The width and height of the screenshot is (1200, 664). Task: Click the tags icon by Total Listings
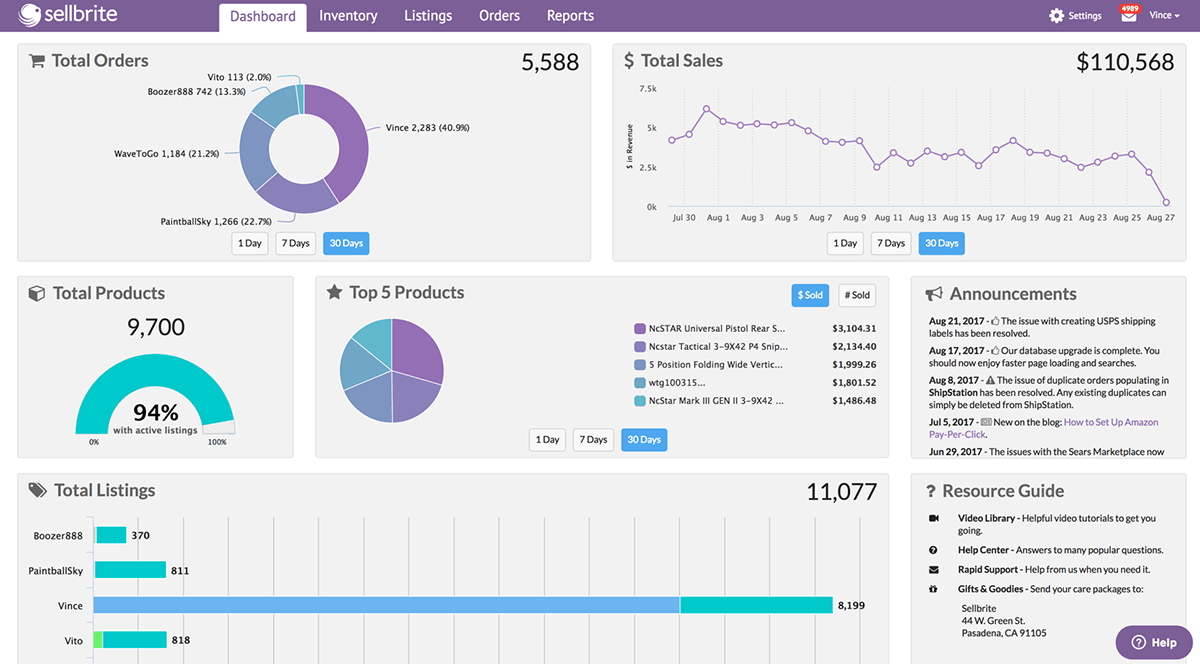tap(38, 490)
